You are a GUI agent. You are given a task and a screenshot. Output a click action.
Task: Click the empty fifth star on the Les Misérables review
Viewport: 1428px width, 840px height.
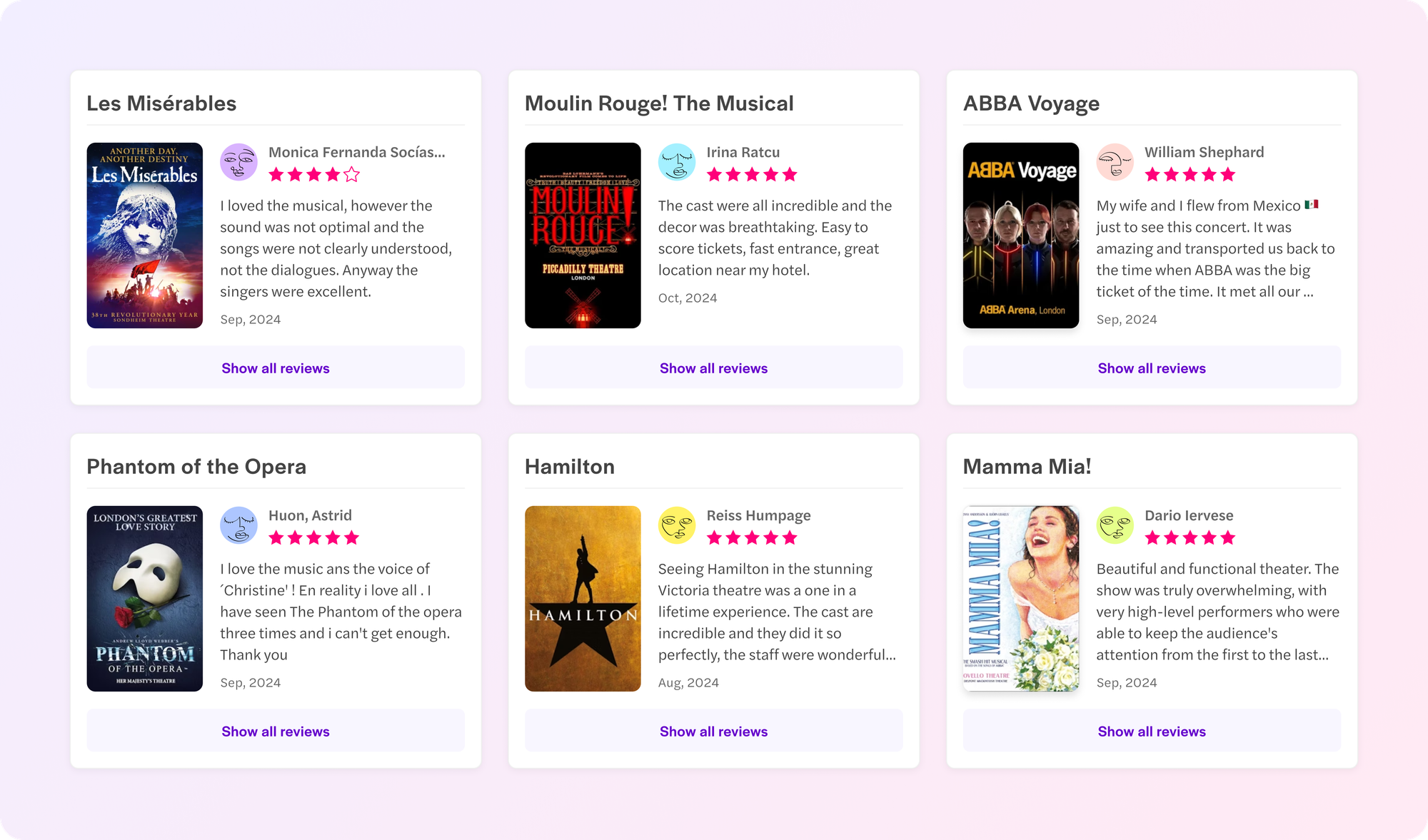[x=351, y=175]
